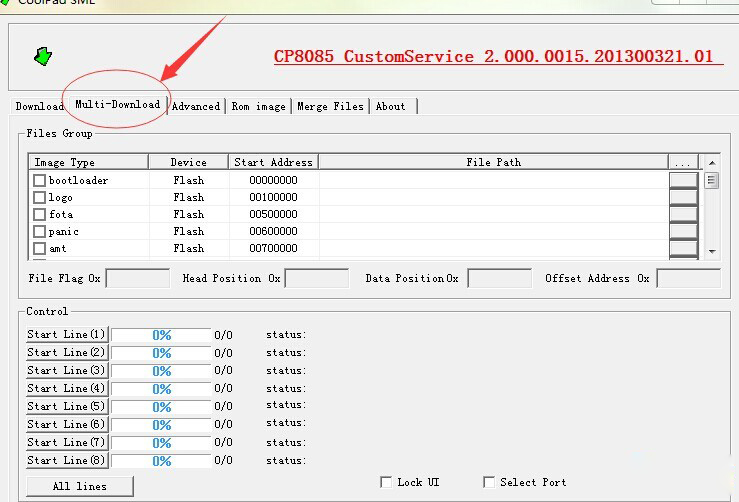Click the files list scrollbar thumb
This screenshot has width=739, height=502.
coord(712,181)
